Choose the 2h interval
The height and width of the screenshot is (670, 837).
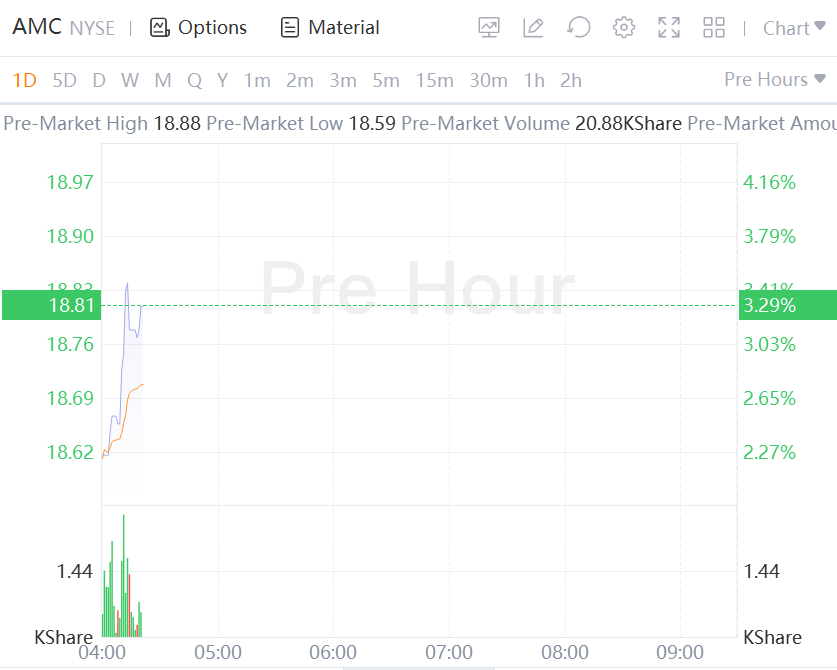(x=571, y=80)
